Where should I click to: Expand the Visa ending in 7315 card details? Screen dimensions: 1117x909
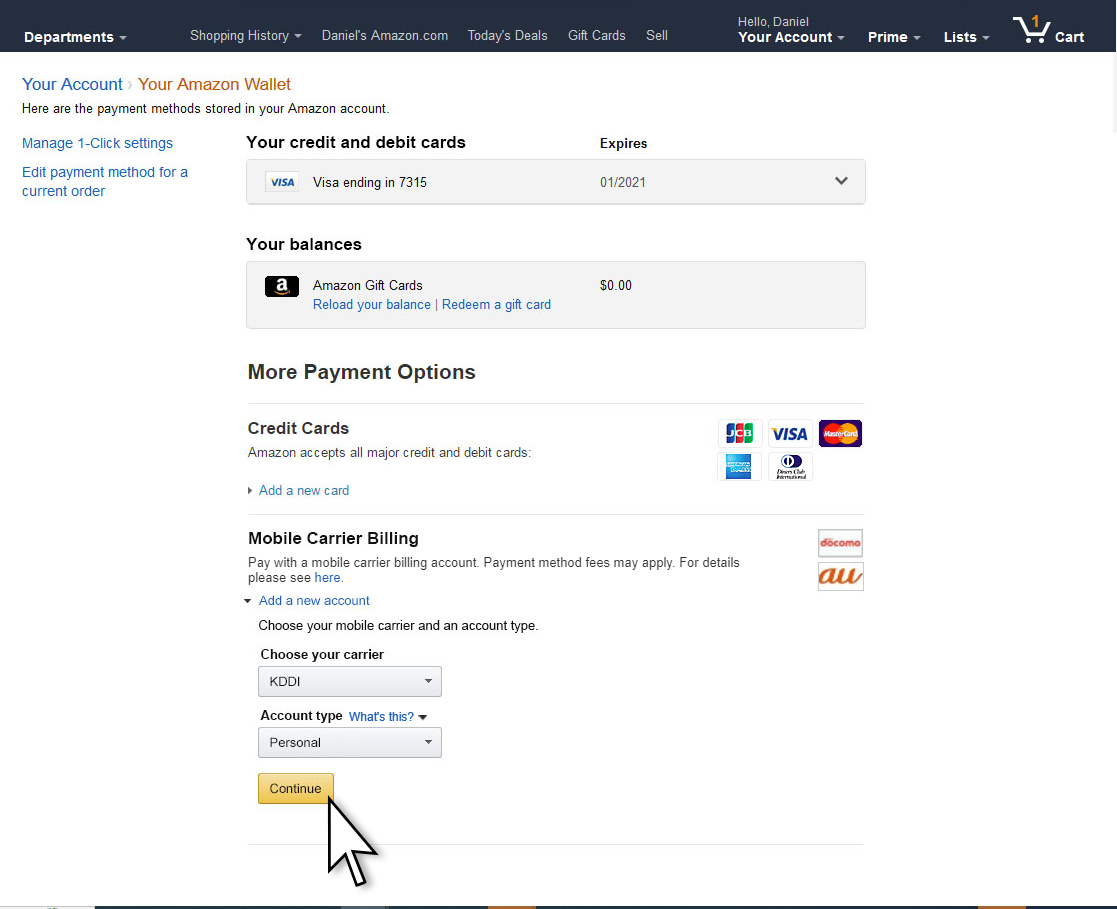[841, 181]
